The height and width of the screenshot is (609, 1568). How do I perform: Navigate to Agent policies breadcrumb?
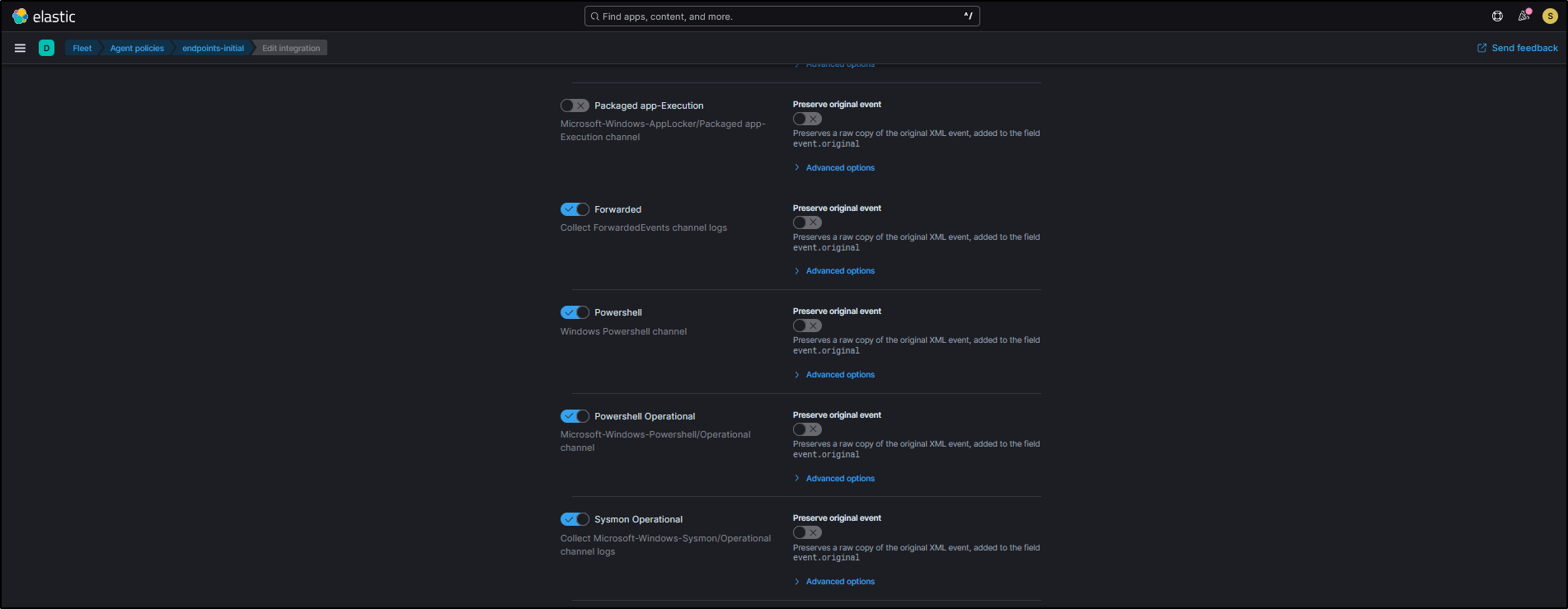click(137, 48)
